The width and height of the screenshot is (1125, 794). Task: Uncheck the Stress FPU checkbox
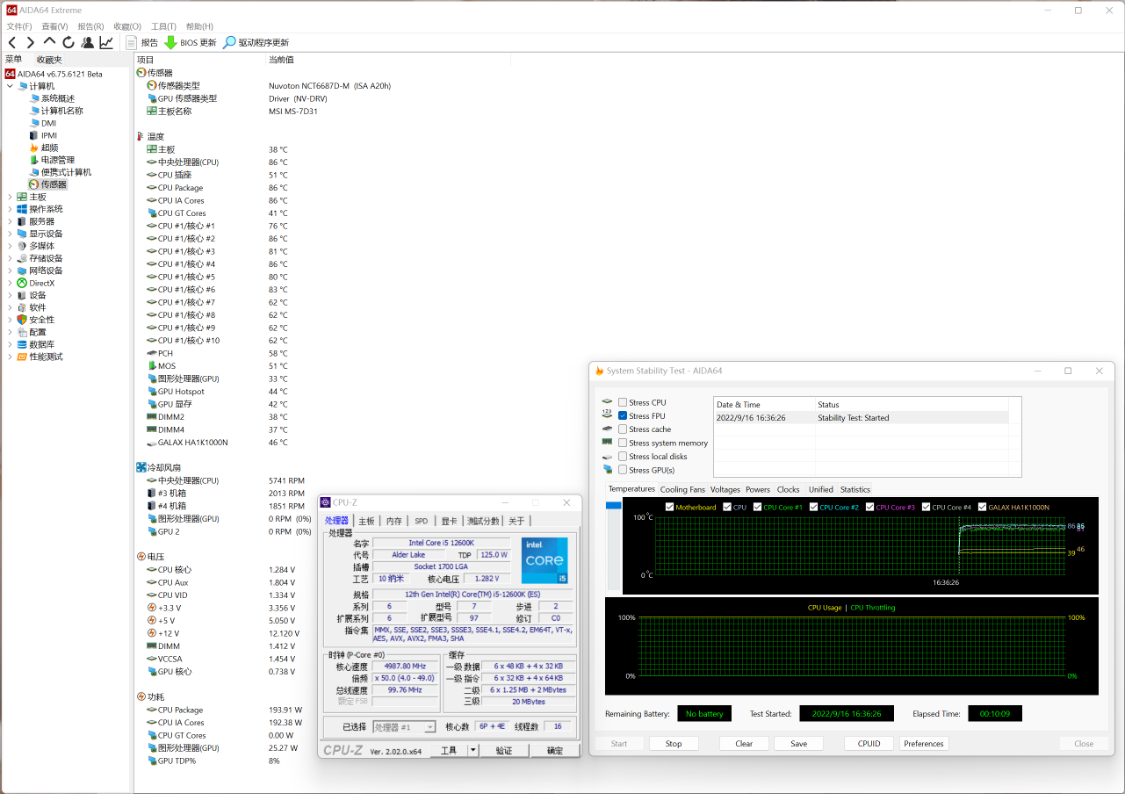[x=623, y=416]
